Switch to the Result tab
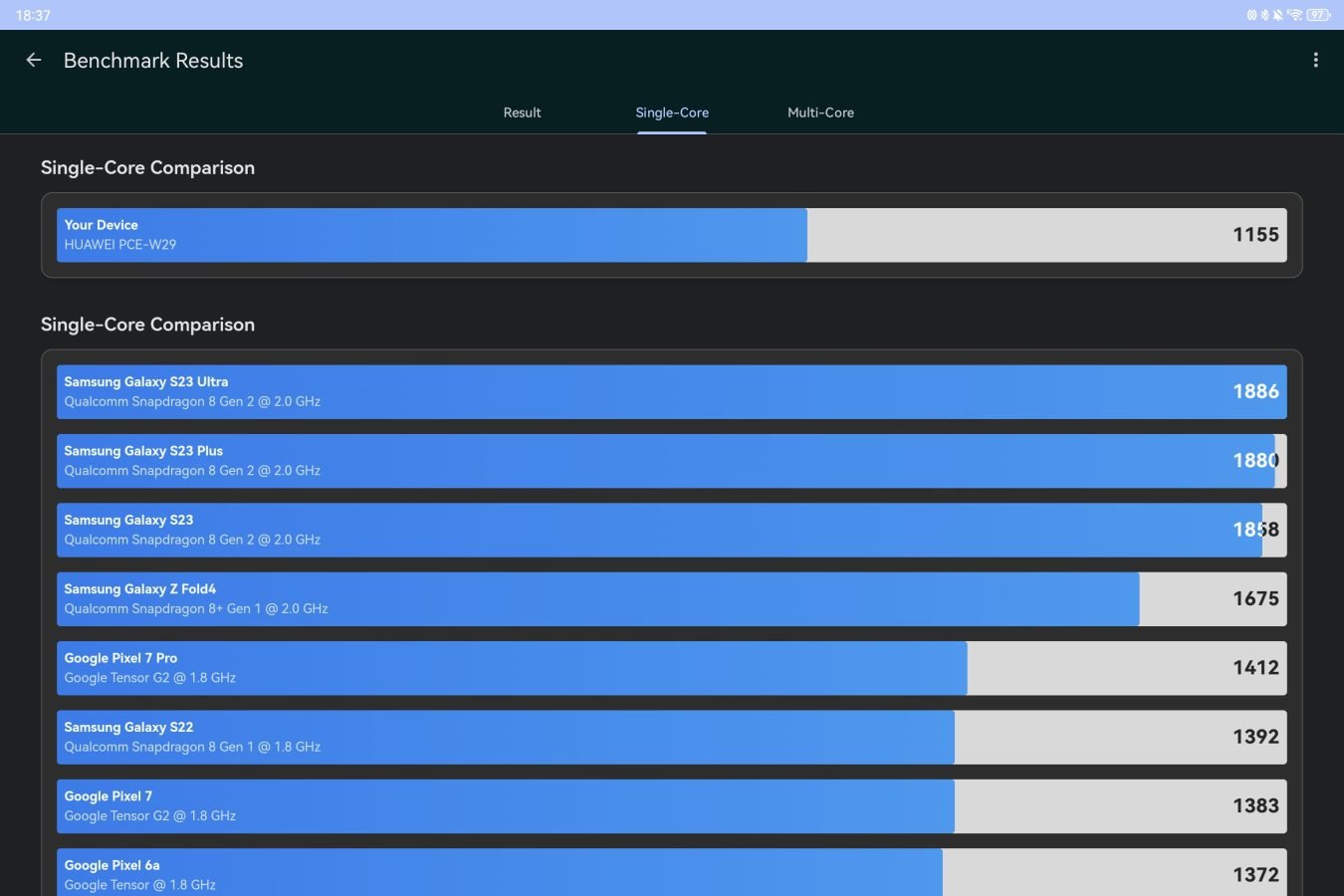The image size is (1344, 896). 522,112
